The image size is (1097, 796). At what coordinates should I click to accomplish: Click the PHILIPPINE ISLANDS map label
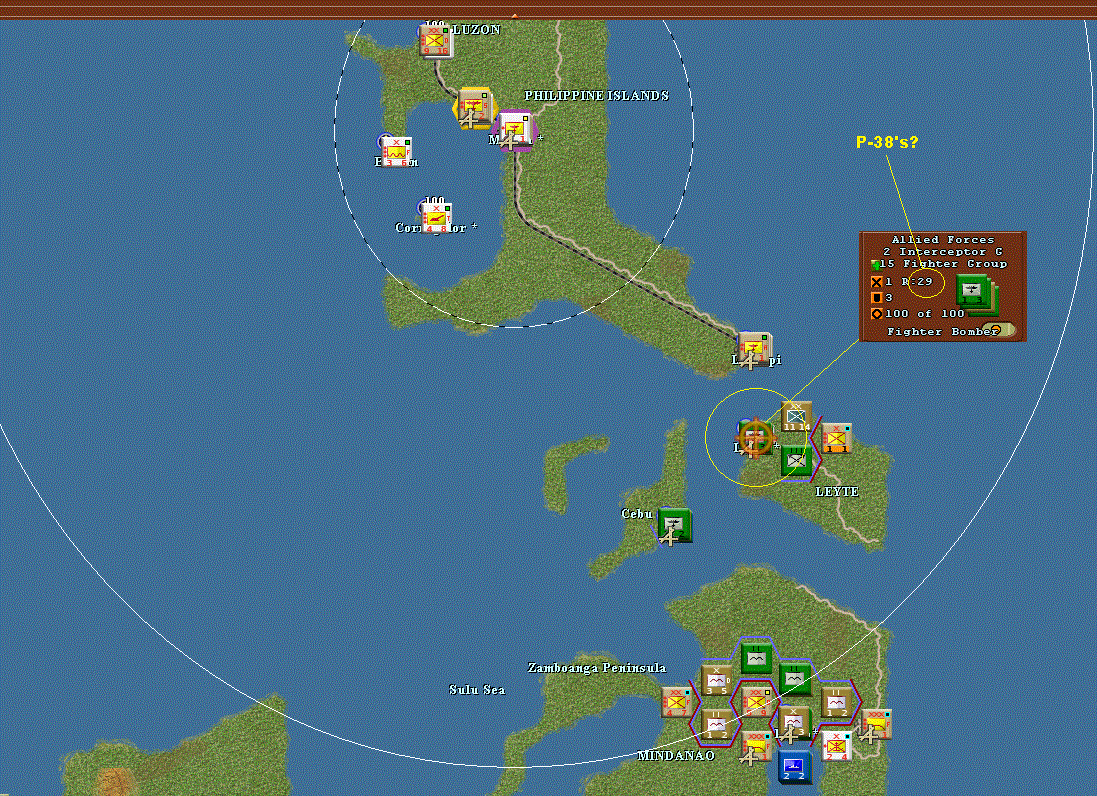coord(597,95)
